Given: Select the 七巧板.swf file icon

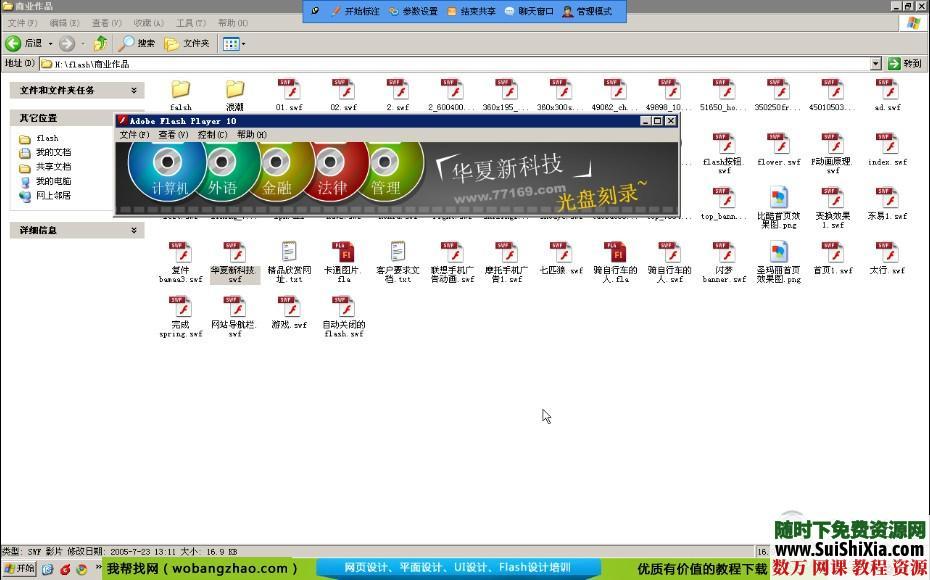Looking at the screenshot, I should [562, 252].
